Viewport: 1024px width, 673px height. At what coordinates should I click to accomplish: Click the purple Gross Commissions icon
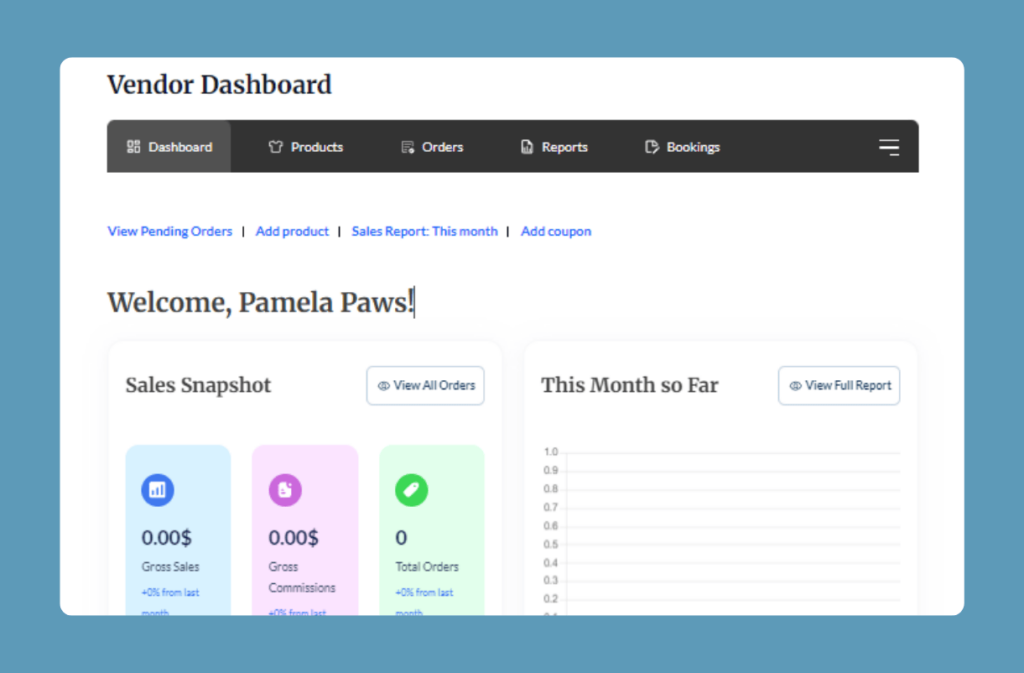coord(285,490)
